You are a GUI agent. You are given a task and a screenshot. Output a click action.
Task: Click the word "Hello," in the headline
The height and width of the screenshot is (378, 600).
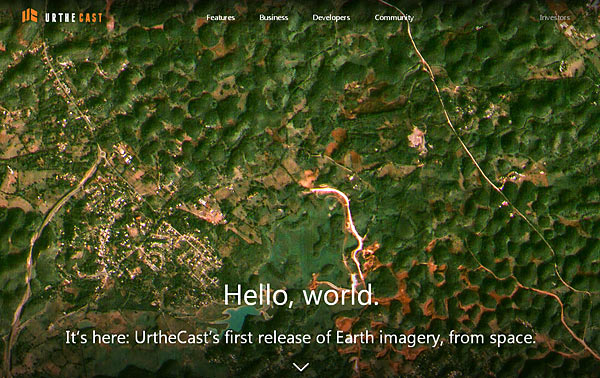pyautogui.click(x=259, y=295)
